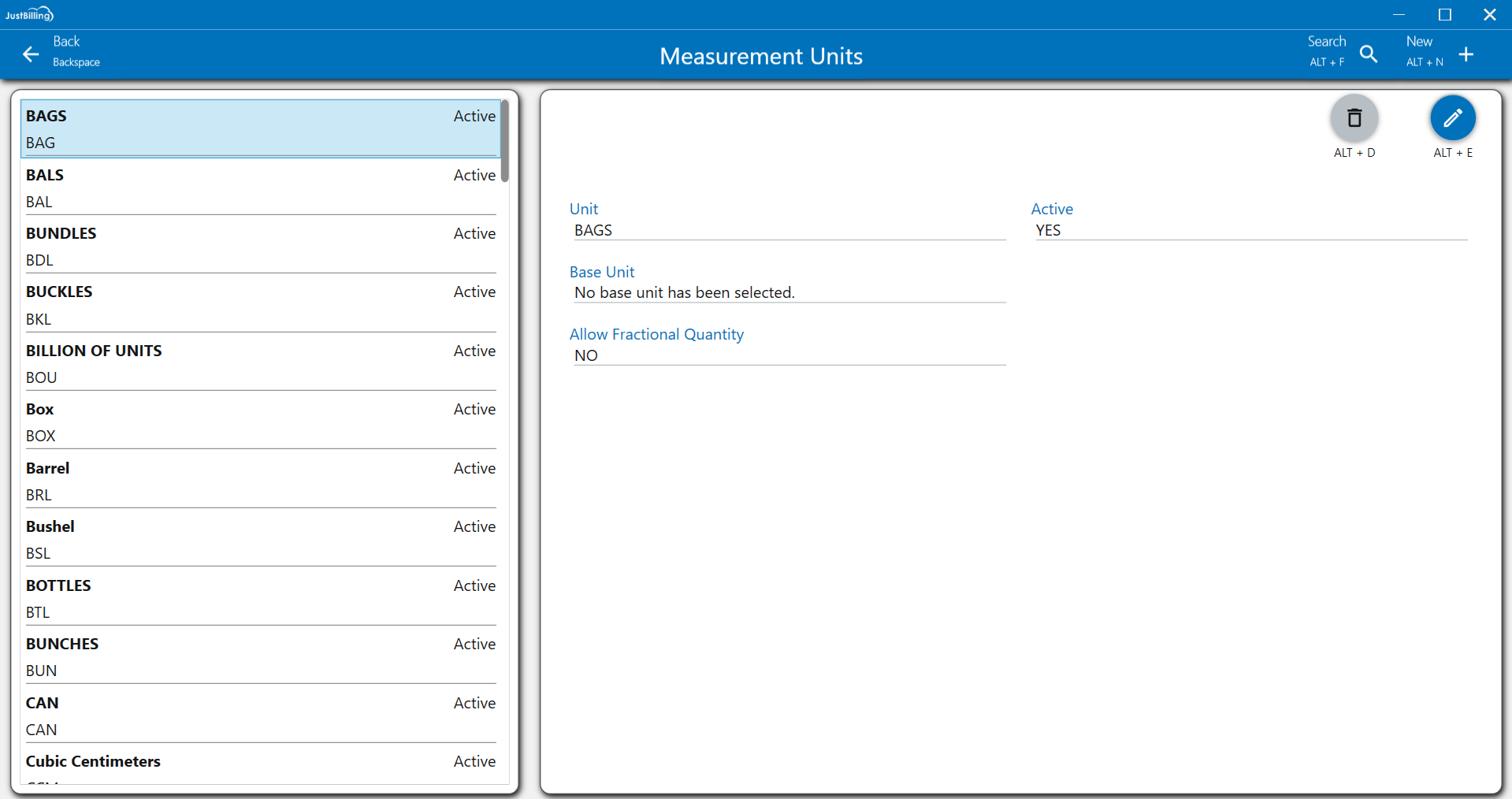The image size is (1512, 799).
Task: Click the Allow Fractional Quantity value NO
Action: pos(788,355)
